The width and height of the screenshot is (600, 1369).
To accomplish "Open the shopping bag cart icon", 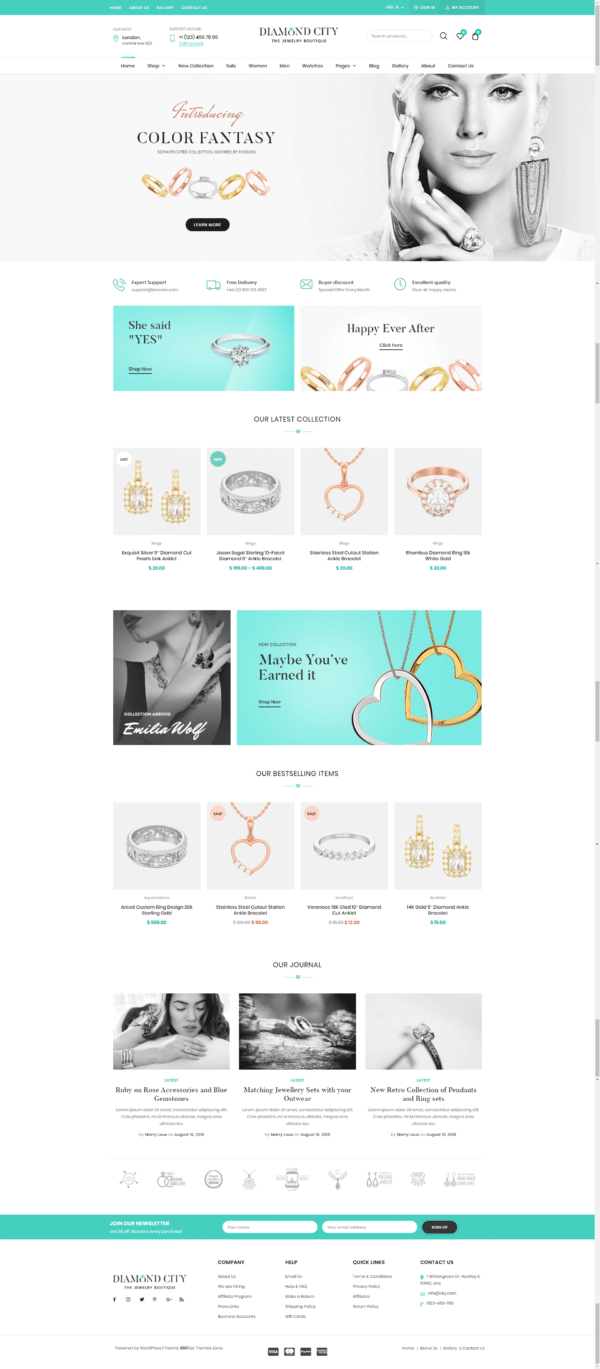I will coord(475,36).
